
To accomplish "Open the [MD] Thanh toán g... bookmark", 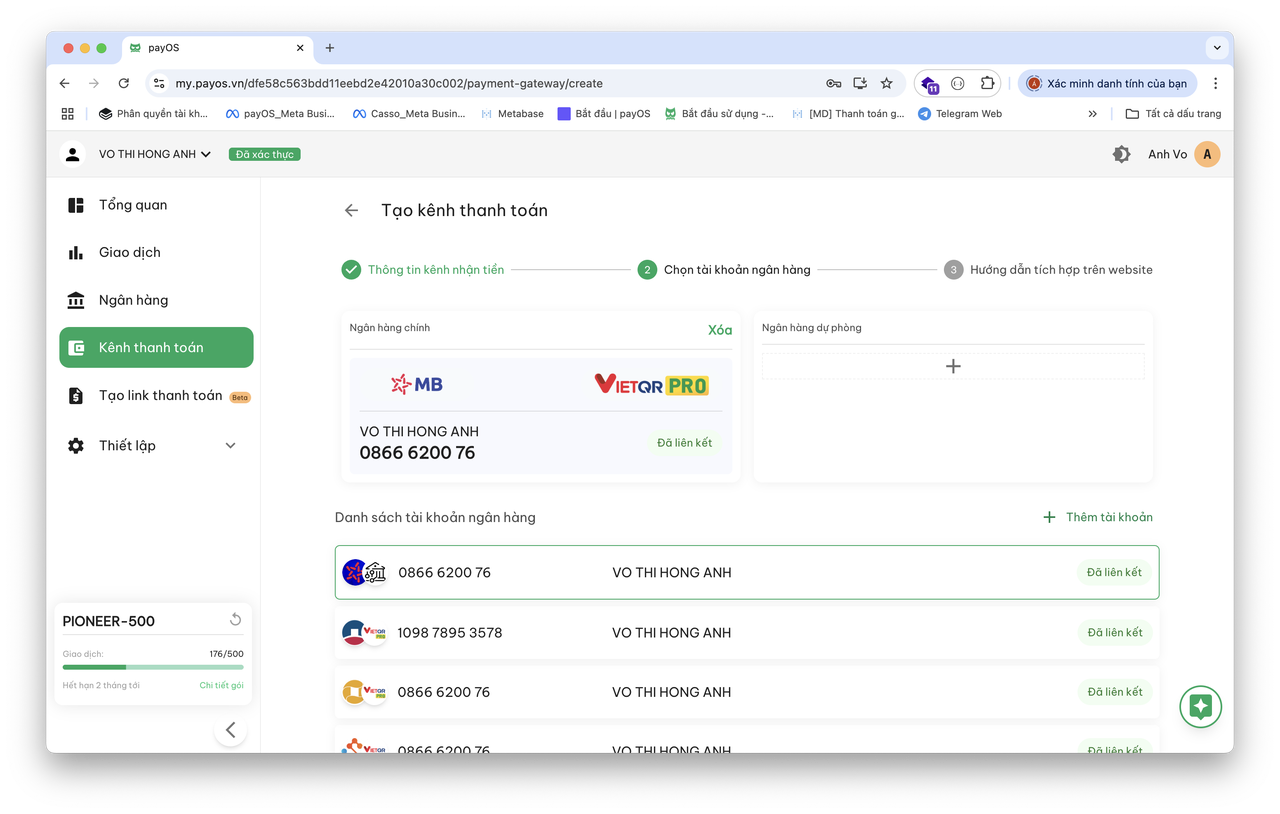I will coord(848,114).
